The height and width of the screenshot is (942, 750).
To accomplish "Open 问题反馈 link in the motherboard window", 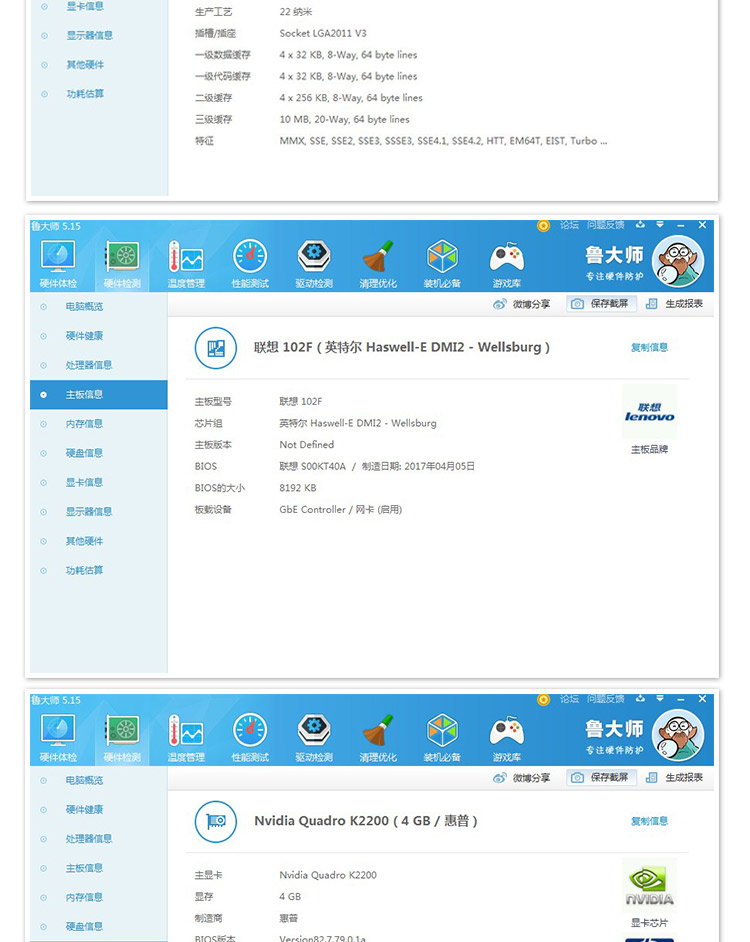I will click(606, 225).
